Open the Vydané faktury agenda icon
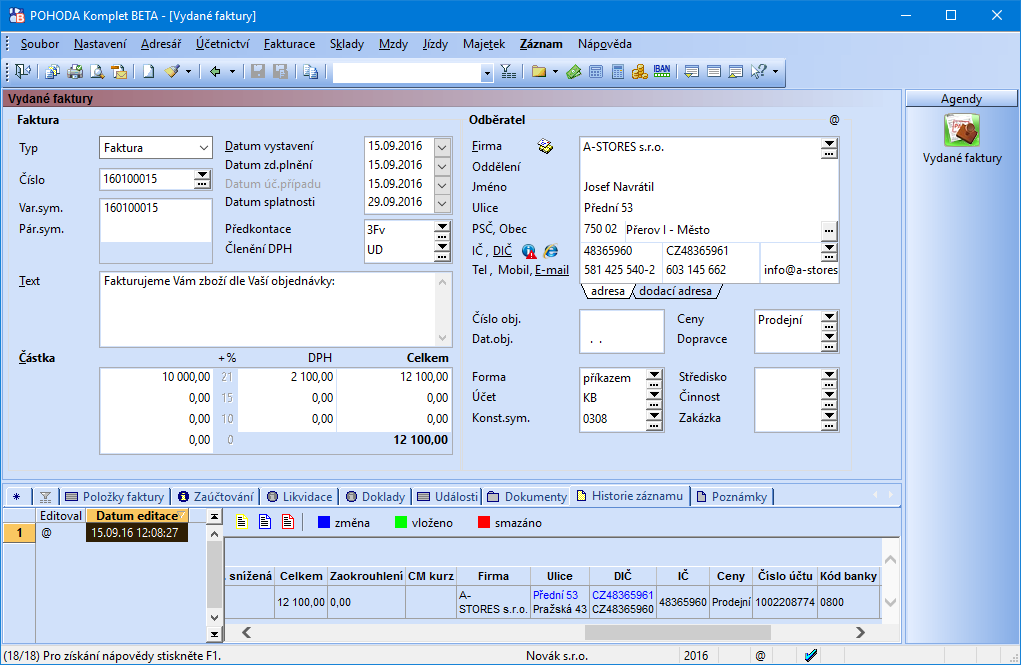The width and height of the screenshot is (1021, 665). tap(962, 130)
